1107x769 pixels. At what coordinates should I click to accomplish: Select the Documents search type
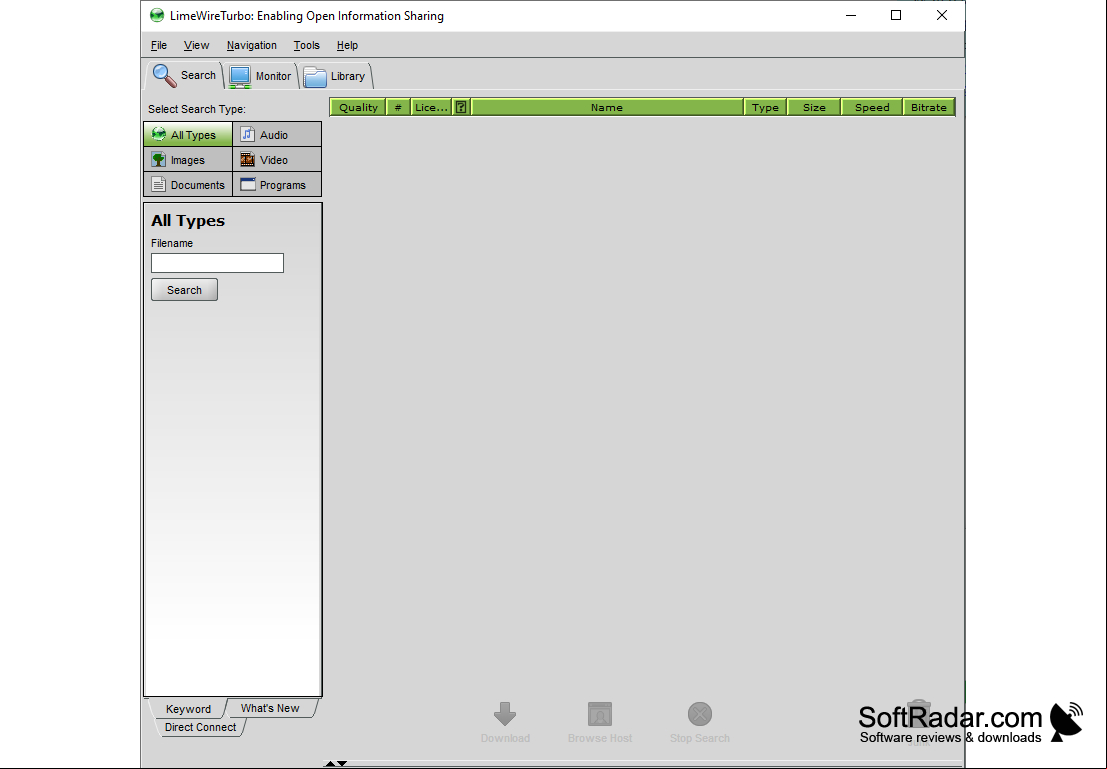[188, 184]
